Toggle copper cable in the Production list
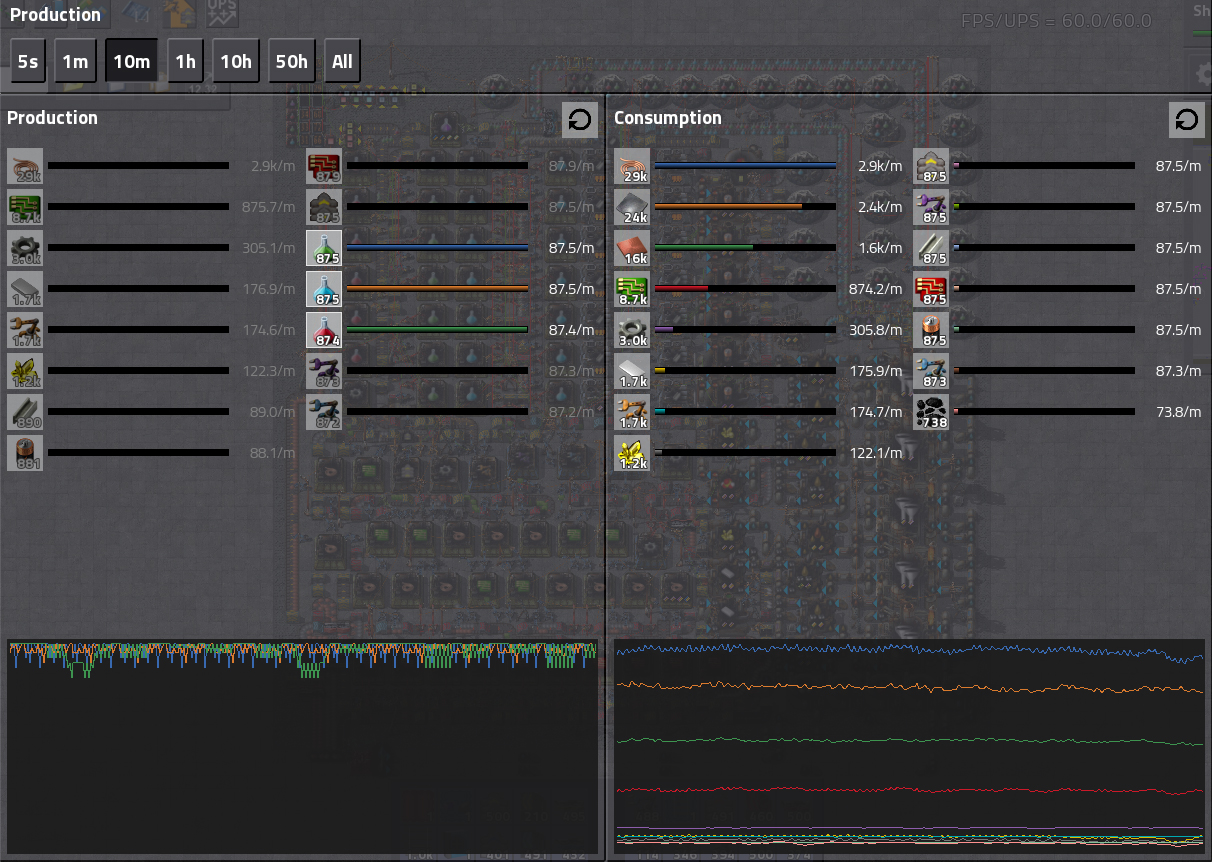Viewport: 1212px width, 862px height. click(x=25, y=166)
